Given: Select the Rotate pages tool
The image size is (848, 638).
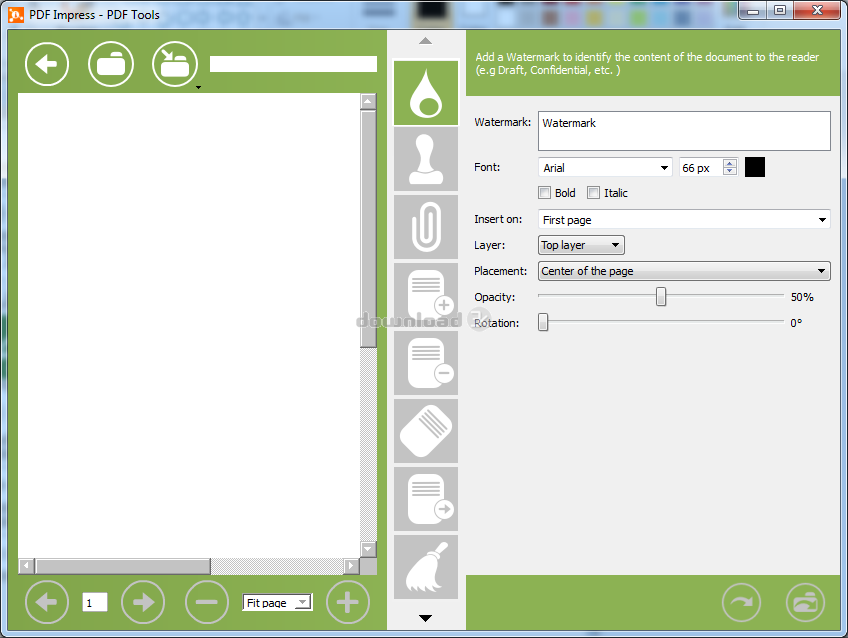Looking at the screenshot, I should coord(426,431).
